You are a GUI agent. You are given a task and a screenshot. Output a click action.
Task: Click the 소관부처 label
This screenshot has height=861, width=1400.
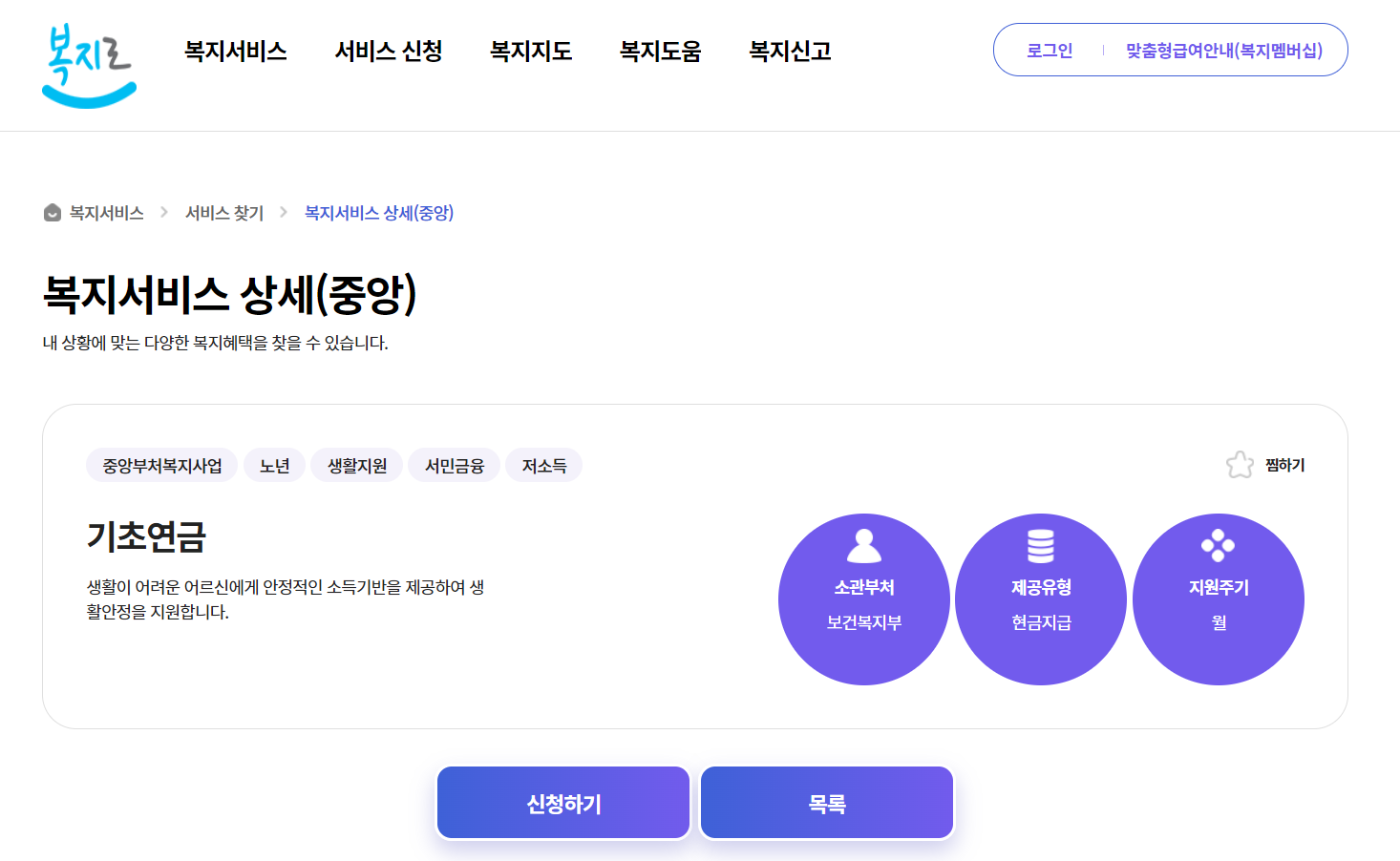(864, 587)
